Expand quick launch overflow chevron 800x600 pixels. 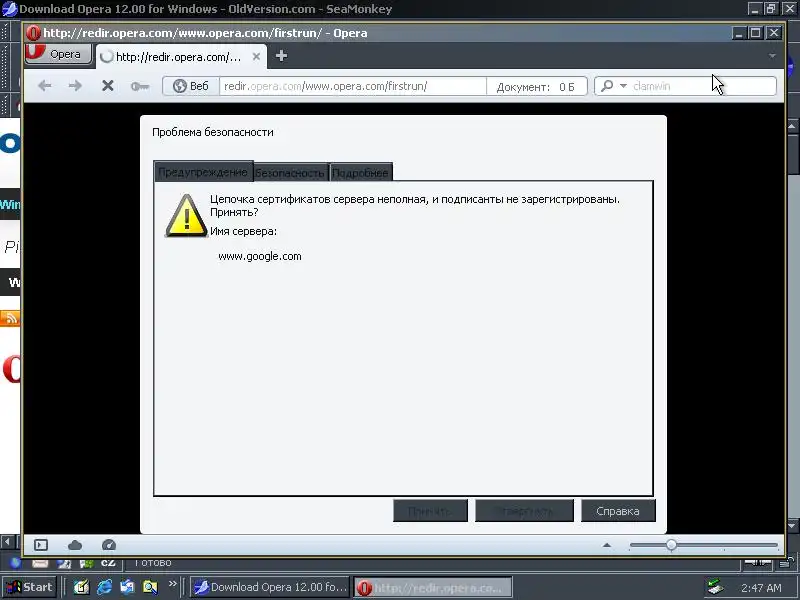(x=172, y=584)
